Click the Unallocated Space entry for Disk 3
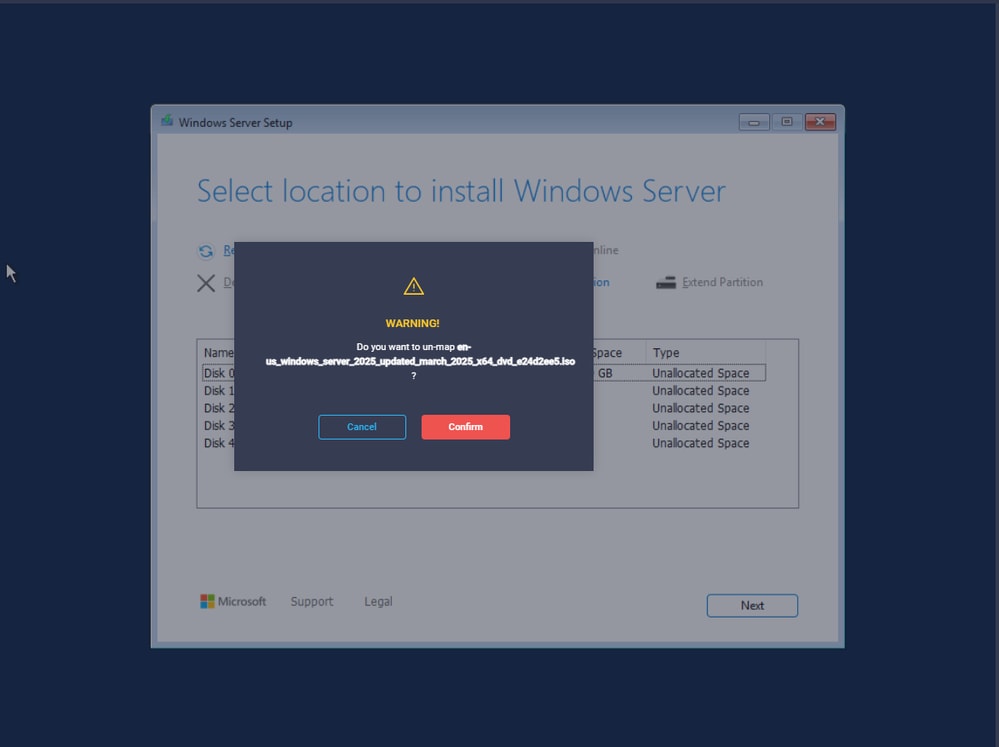 pyautogui.click(x=702, y=425)
